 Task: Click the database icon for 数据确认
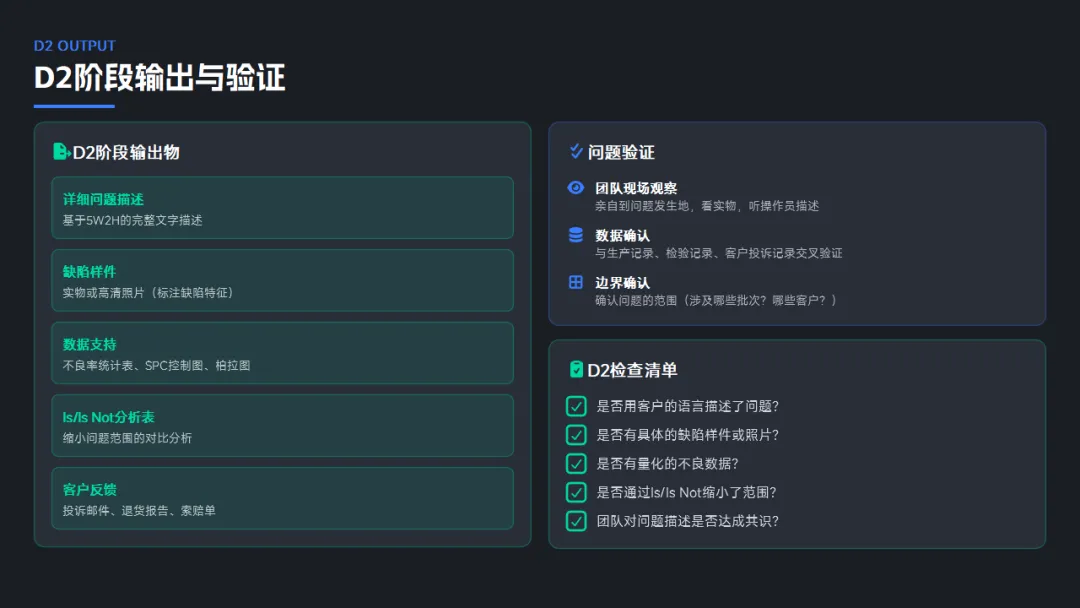click(x=575, y=235)
